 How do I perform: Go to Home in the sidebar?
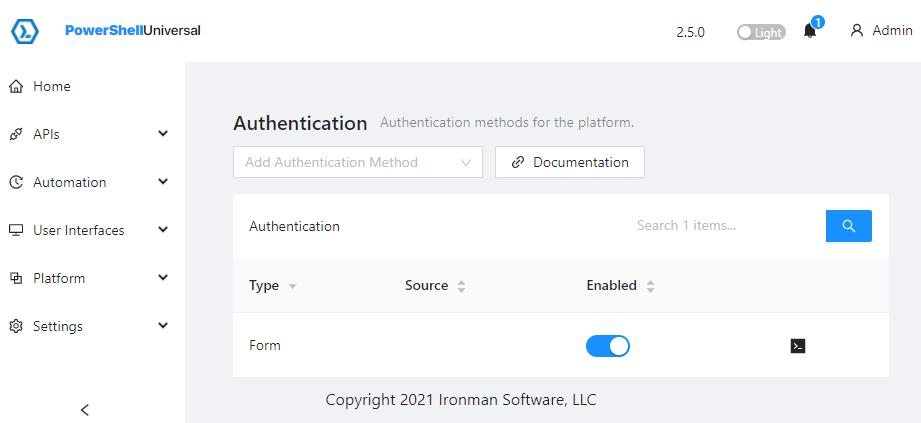51,86
